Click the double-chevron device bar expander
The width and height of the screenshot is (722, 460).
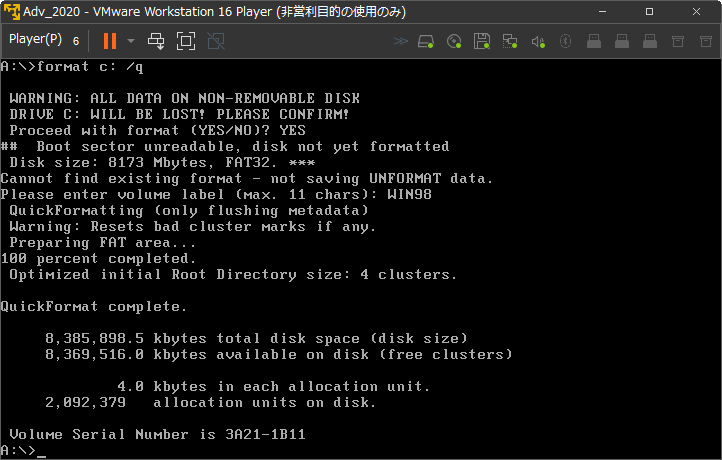coord(401,41)
